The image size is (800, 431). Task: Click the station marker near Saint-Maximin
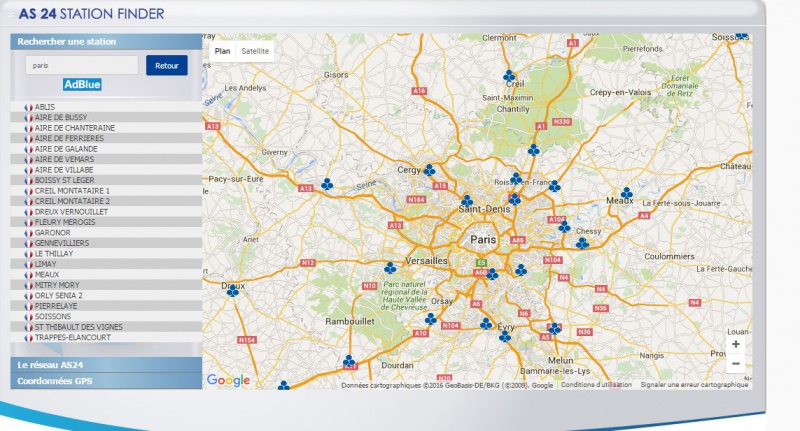(x=509, y=76)
